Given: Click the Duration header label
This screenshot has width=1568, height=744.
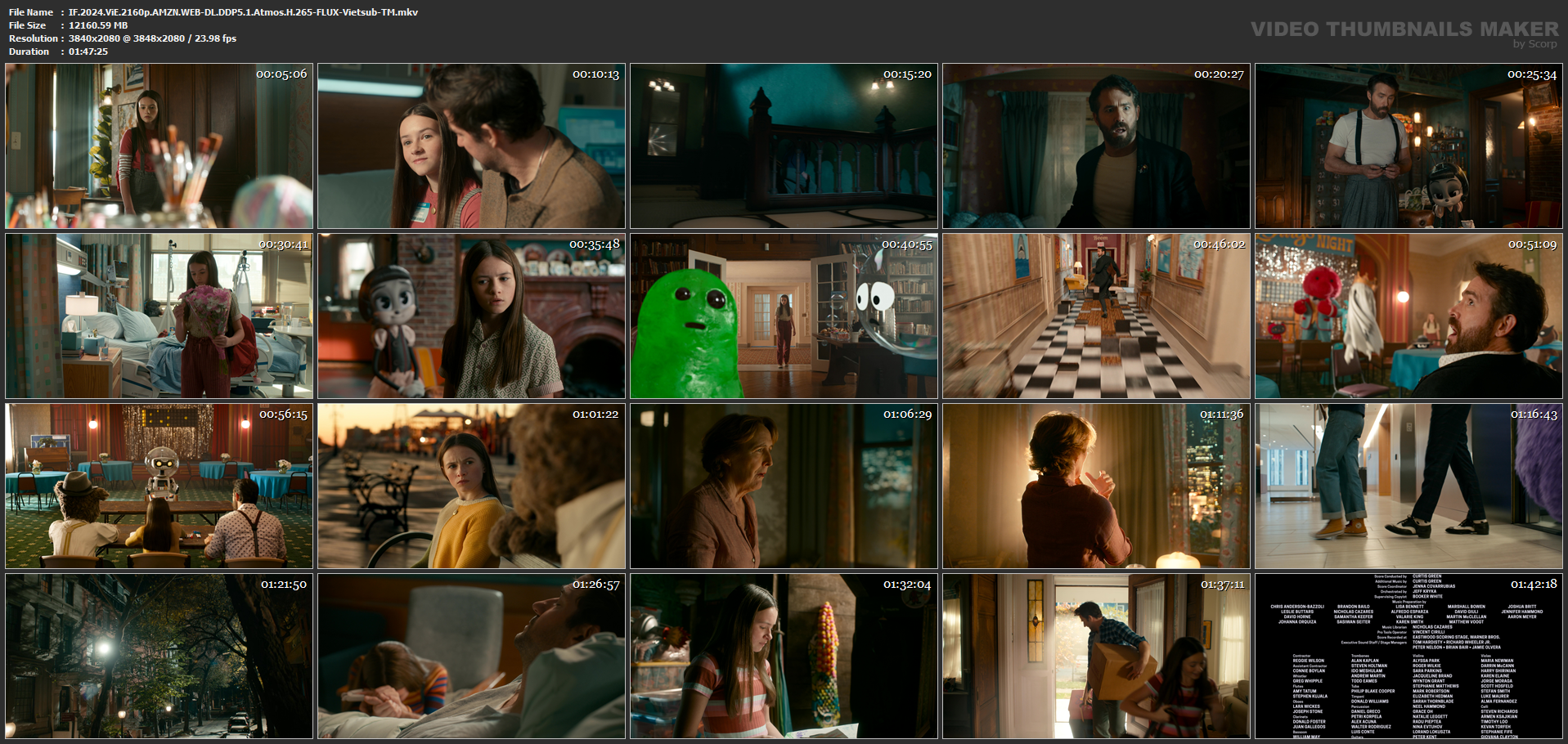Looking at the screenshot, I should click(29, 52).
